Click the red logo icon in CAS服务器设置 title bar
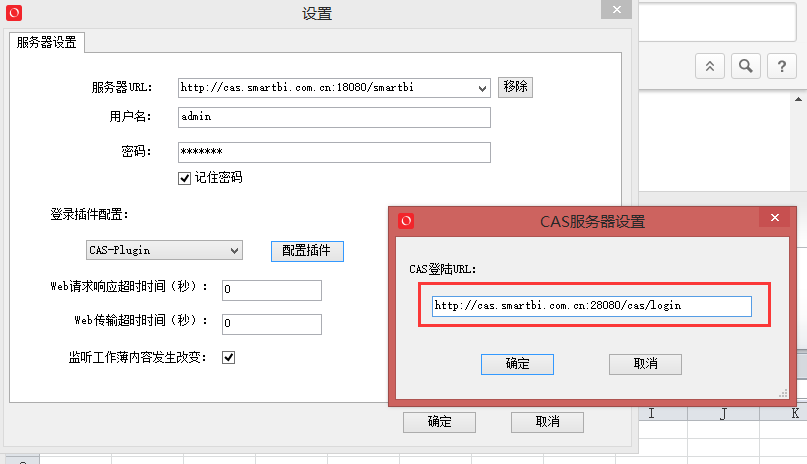 pyautogui.click(x=406, y=221)
